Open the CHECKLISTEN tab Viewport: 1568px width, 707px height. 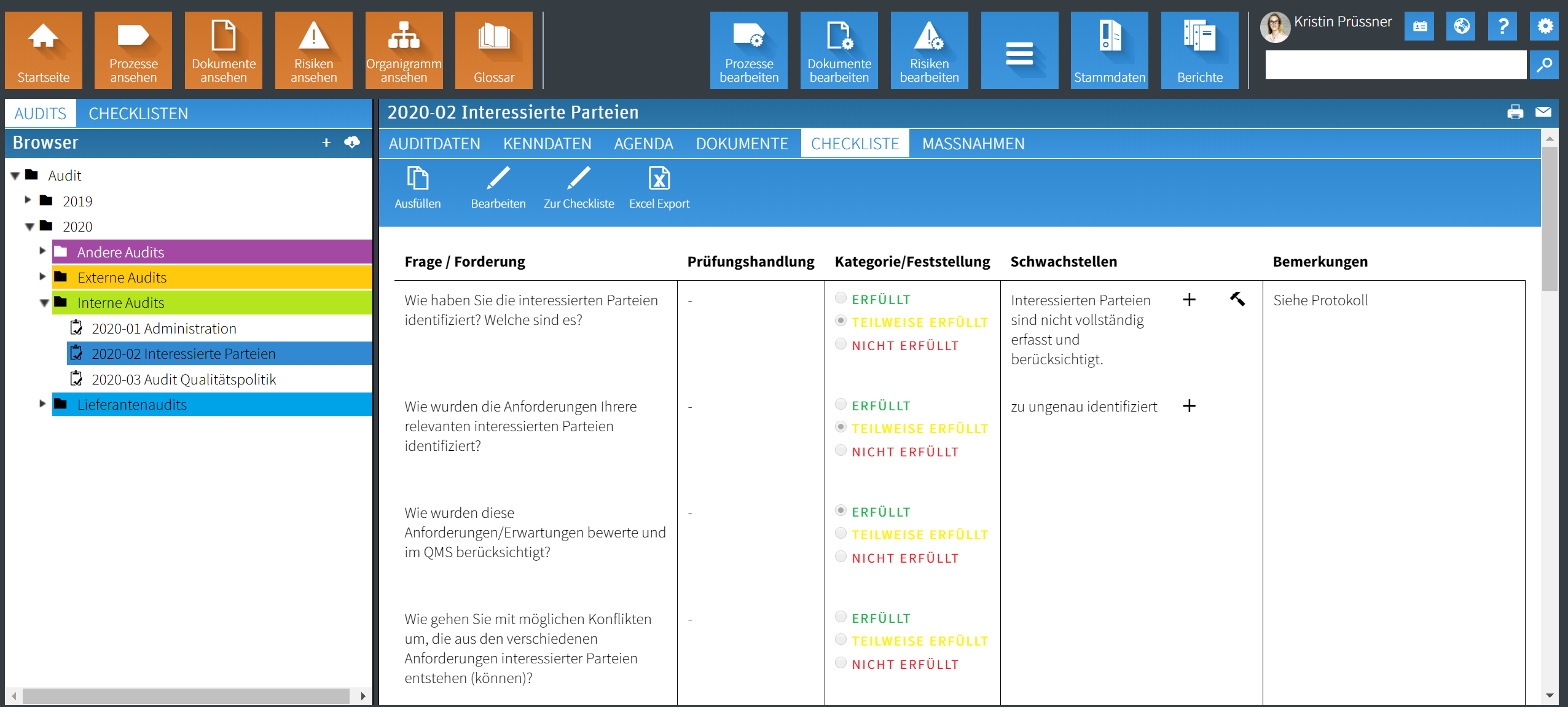pyautogui.click(x=138, y=113)
